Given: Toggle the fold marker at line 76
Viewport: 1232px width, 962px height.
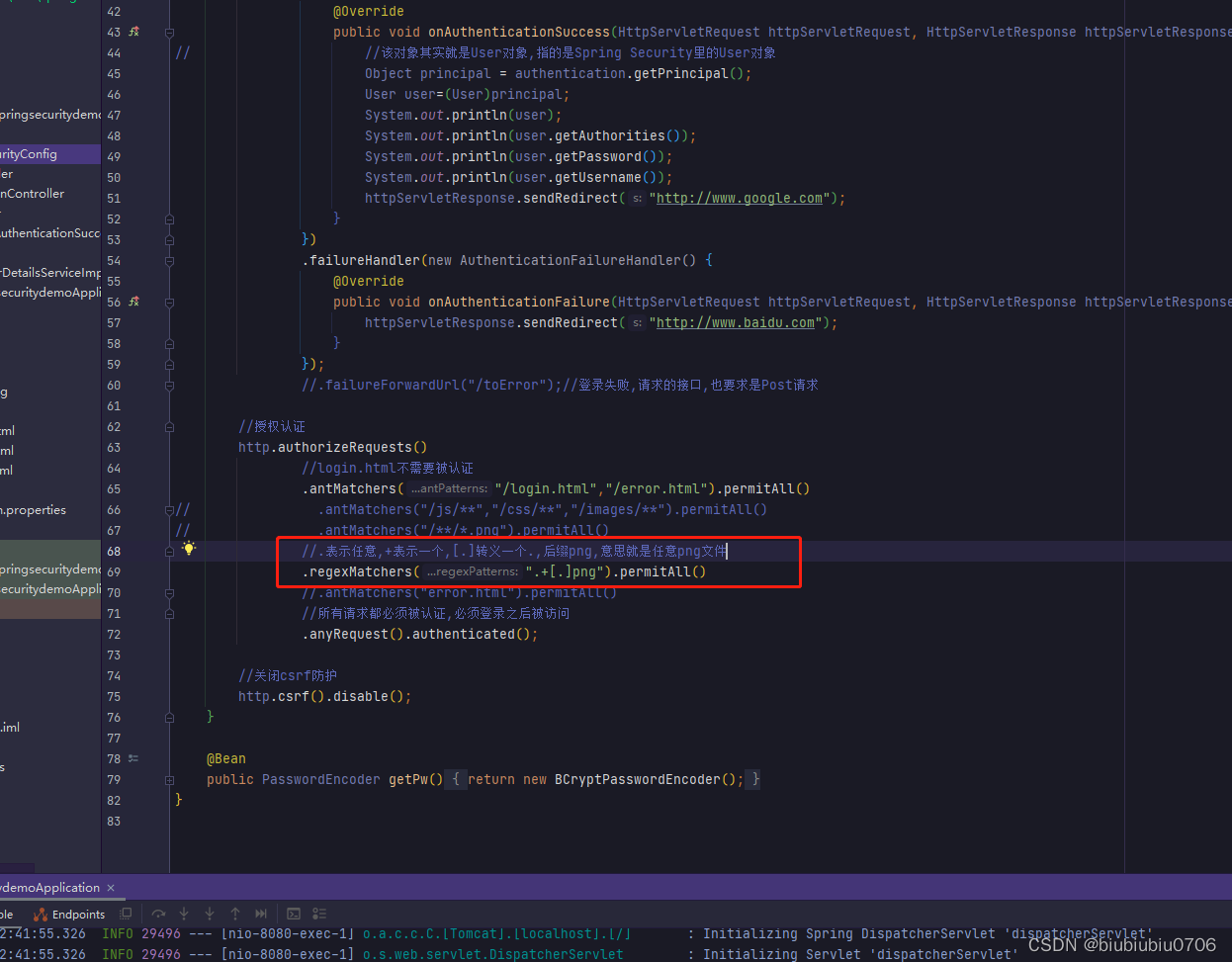Looking at the screenshot, I should 169,717.
